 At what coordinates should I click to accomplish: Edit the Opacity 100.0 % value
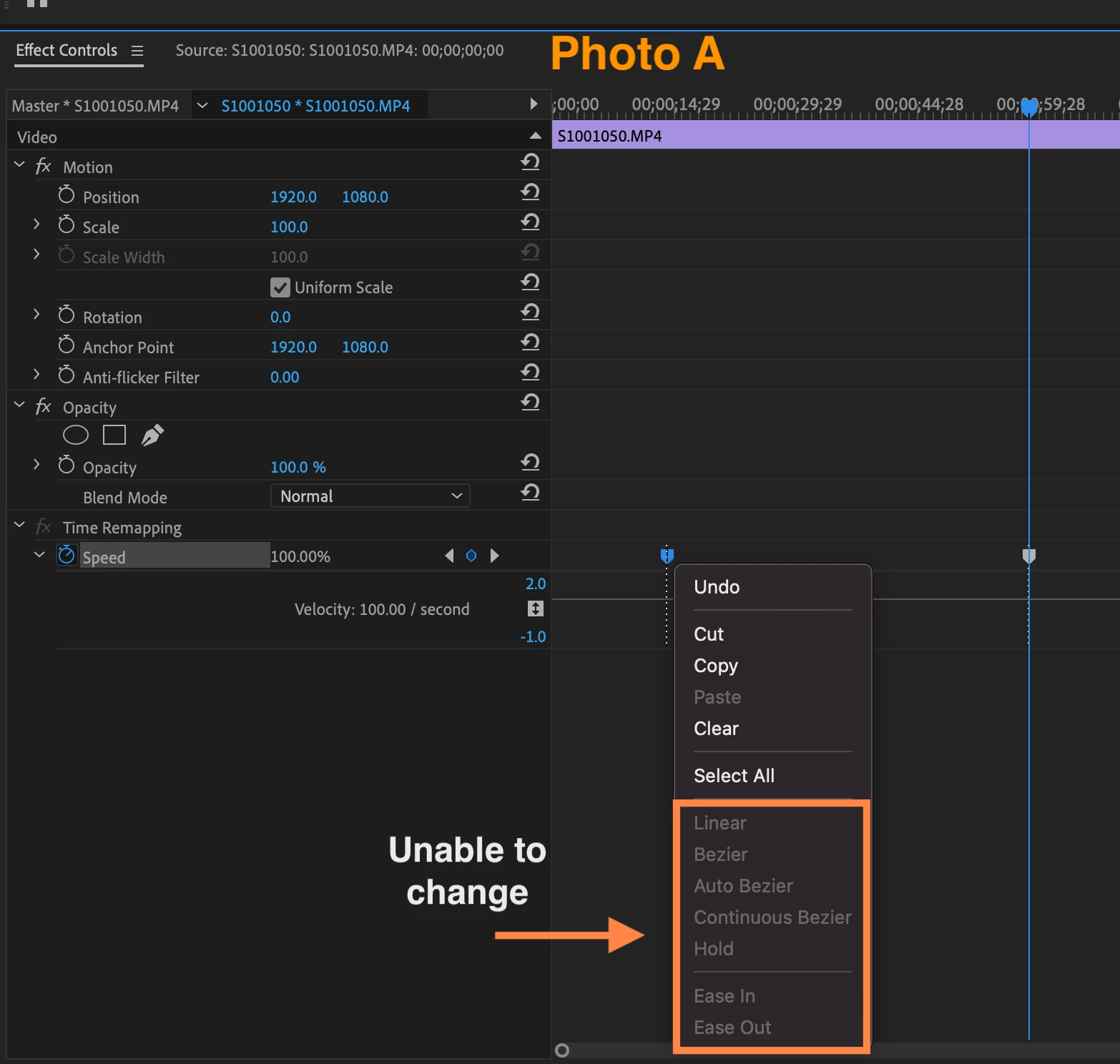(x=298, y=467)
